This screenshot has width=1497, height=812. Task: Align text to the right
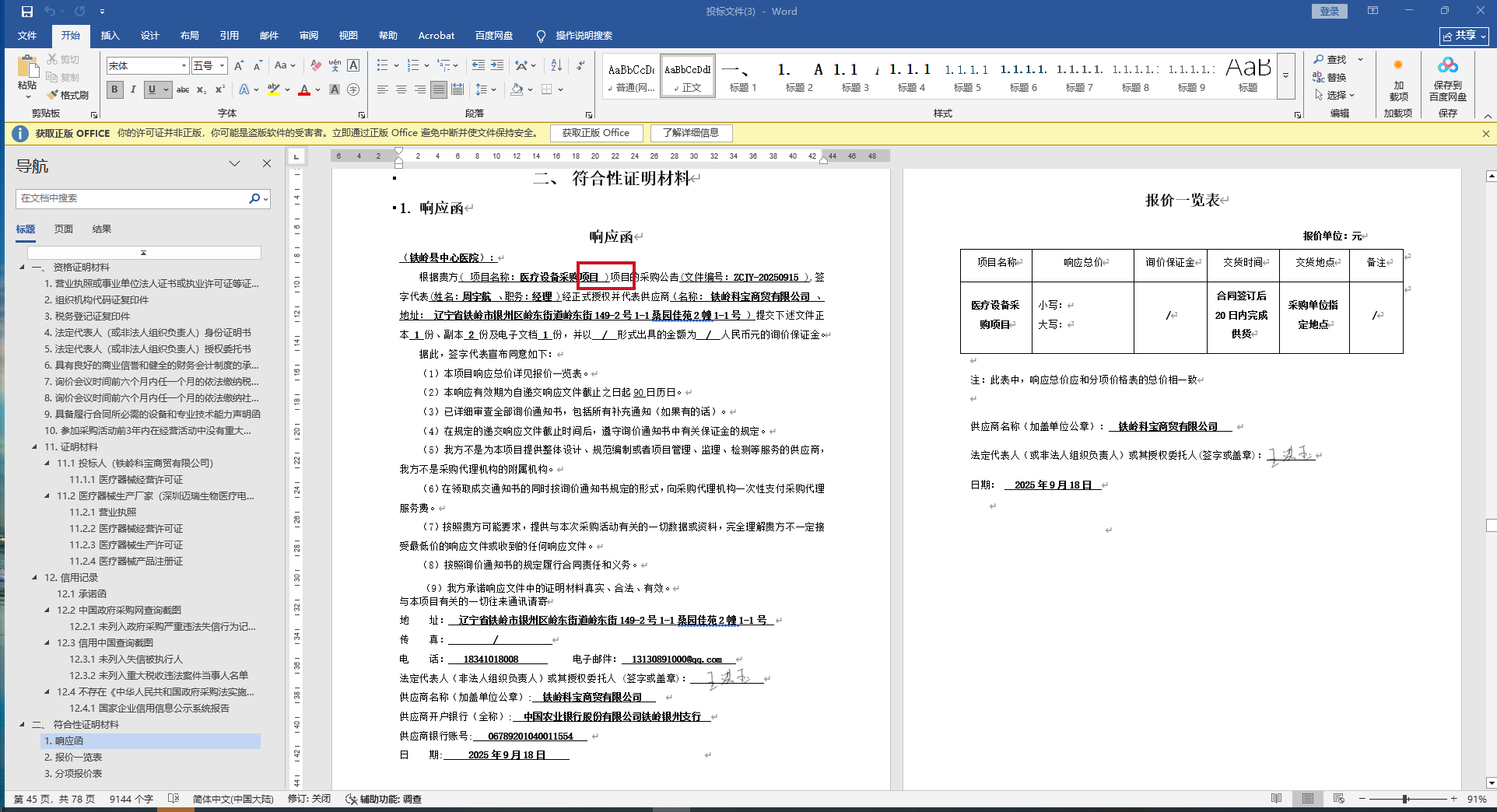(x=420, y=90)
